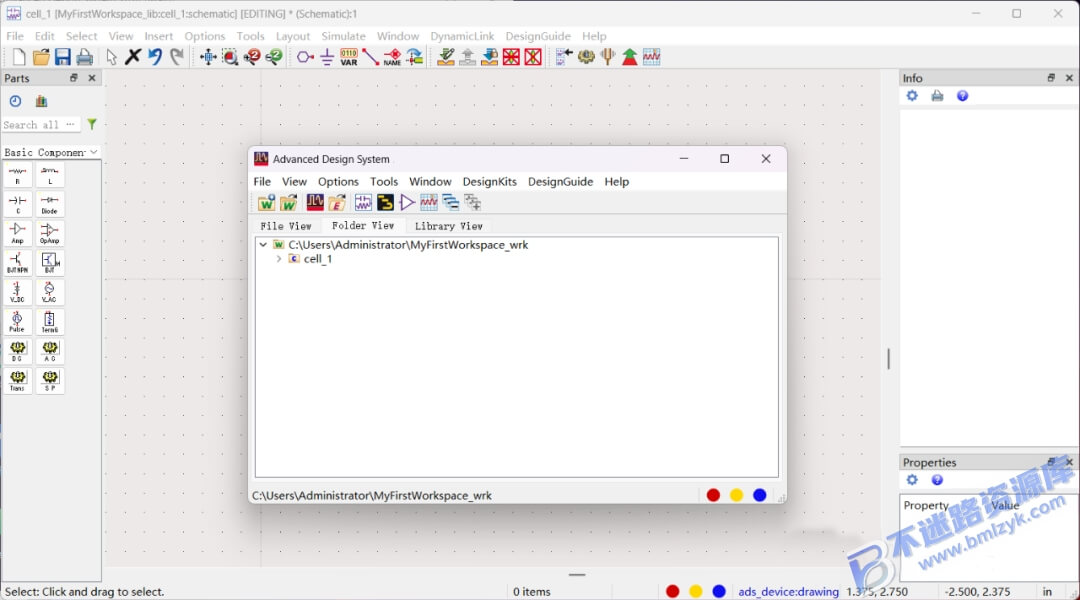1080x600 pixels.
Task: Close the Parts panel
Action: pyautogui.click(x=92, y=78)
